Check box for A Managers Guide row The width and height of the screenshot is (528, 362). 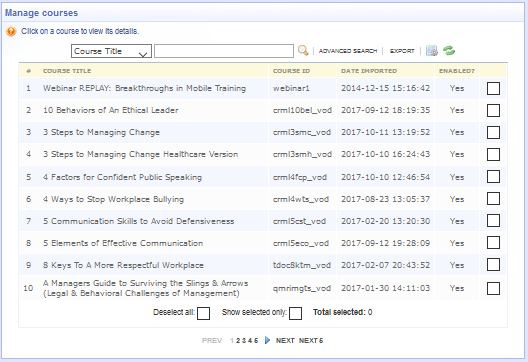point(493,289)
